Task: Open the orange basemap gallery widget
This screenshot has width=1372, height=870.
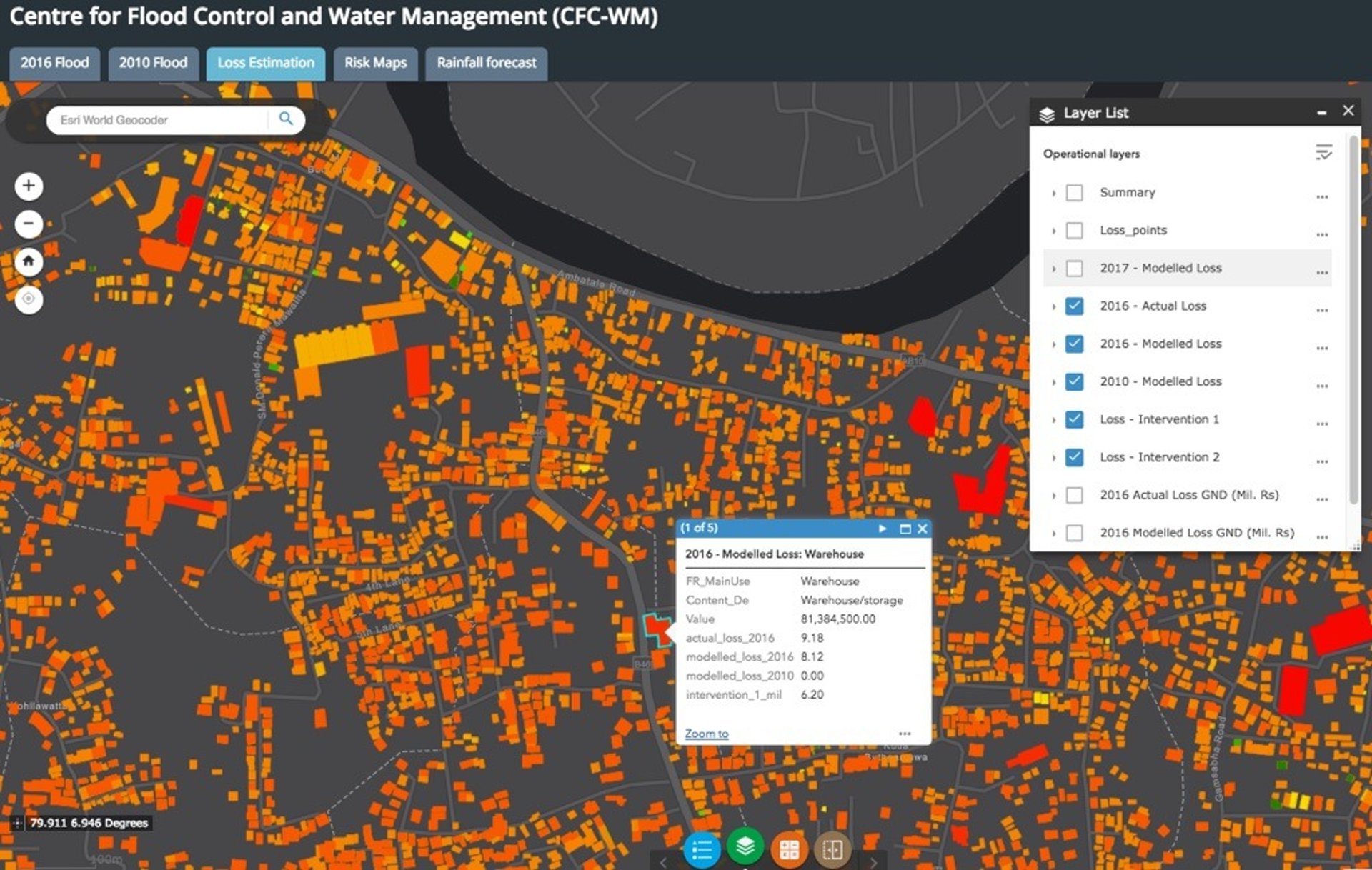Action: pyautogui.click(x=789, y=849)
